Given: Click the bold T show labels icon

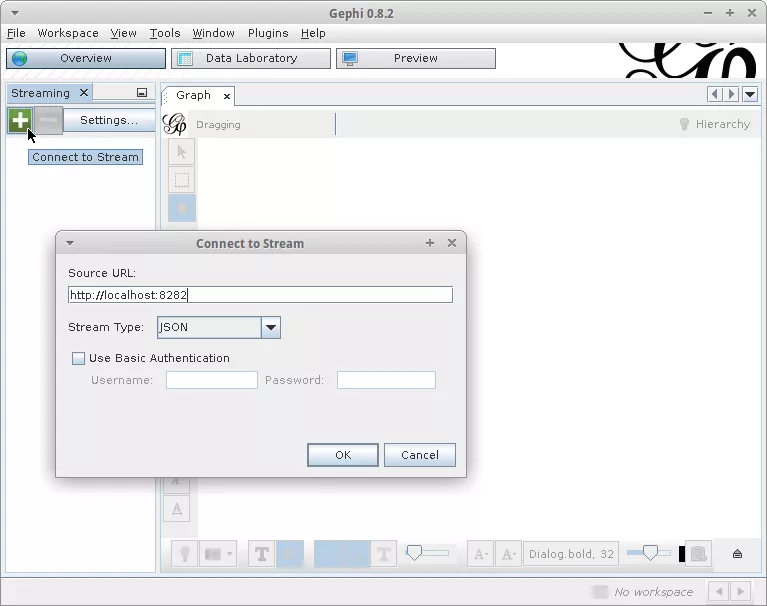Looking at the screenshot, I should pyautogui.click(x=262, y=554).
